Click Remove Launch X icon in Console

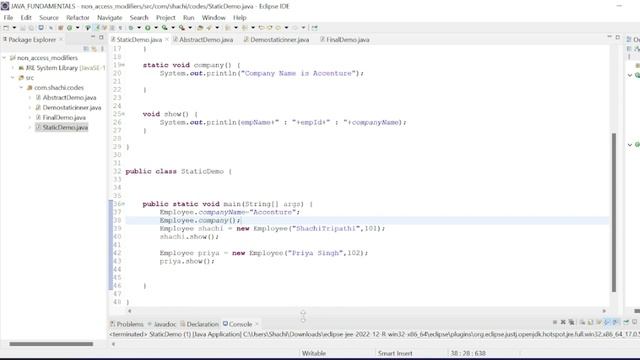[x=563, y=322]
